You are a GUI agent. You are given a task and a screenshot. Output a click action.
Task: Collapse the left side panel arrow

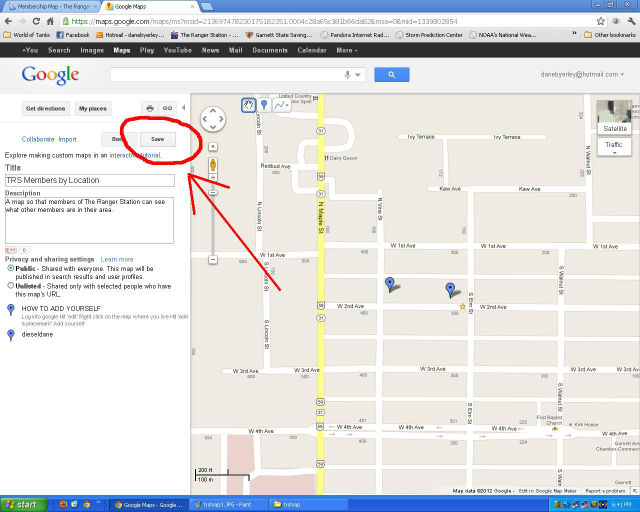[184, 107]
